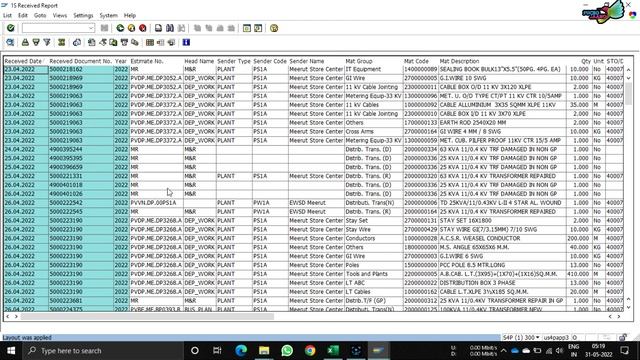Viewport: 640px width, 360px height.
Task: Click "DISTRIBUTION BOX 3 PHASE" cell
Action: click(502, 283)
